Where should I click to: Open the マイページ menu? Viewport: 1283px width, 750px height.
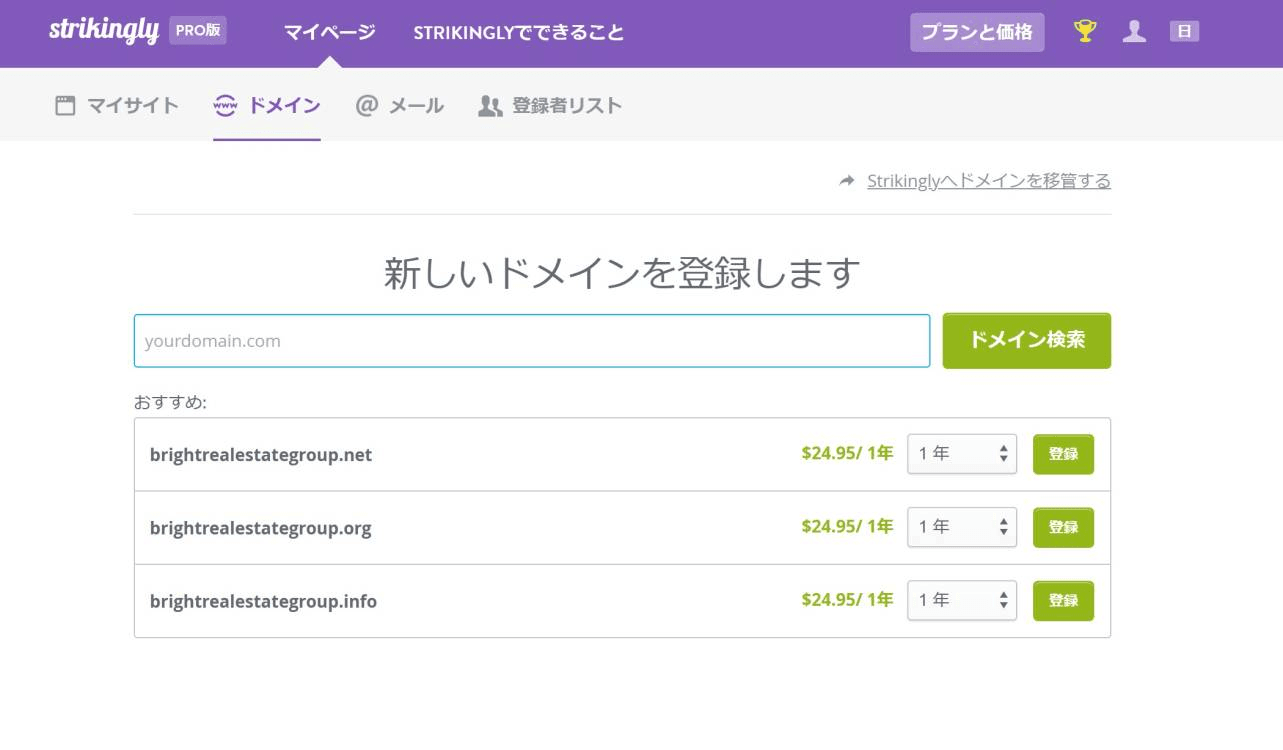pos(328,31)
